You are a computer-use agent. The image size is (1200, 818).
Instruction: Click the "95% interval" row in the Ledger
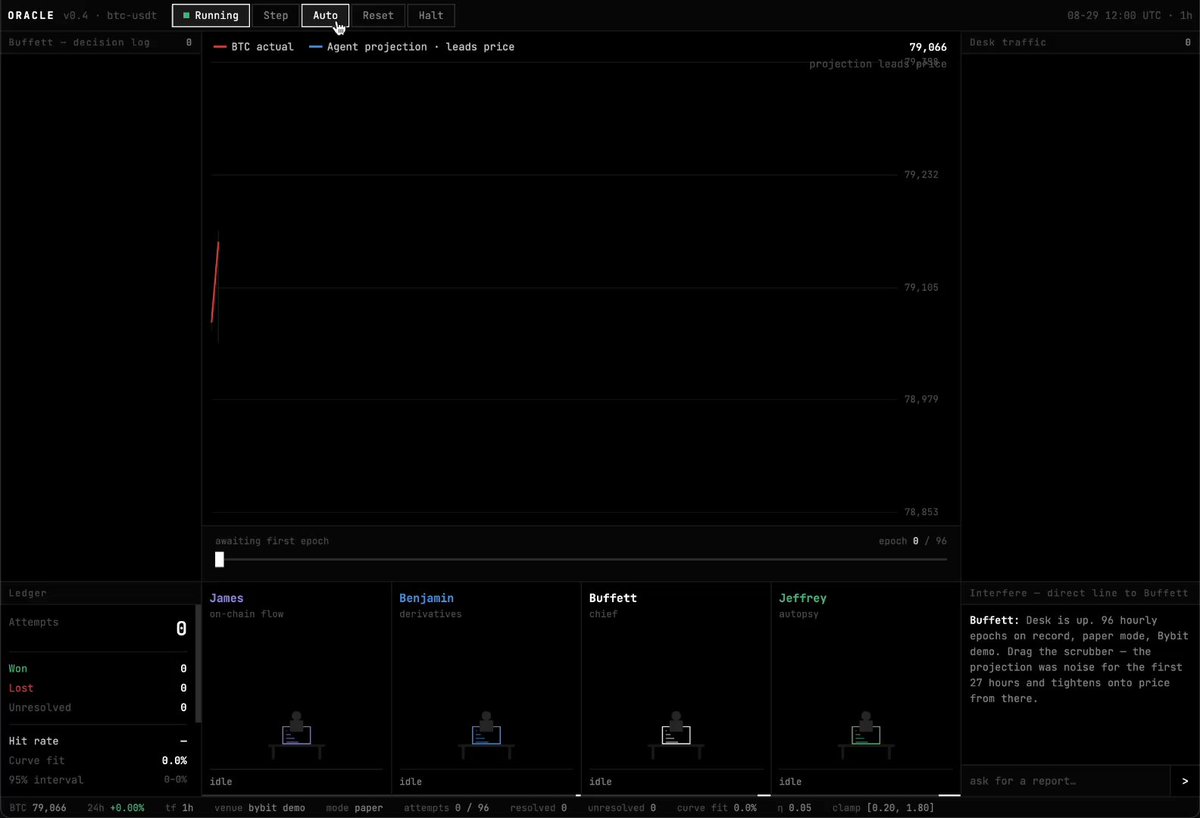point(98,780)
